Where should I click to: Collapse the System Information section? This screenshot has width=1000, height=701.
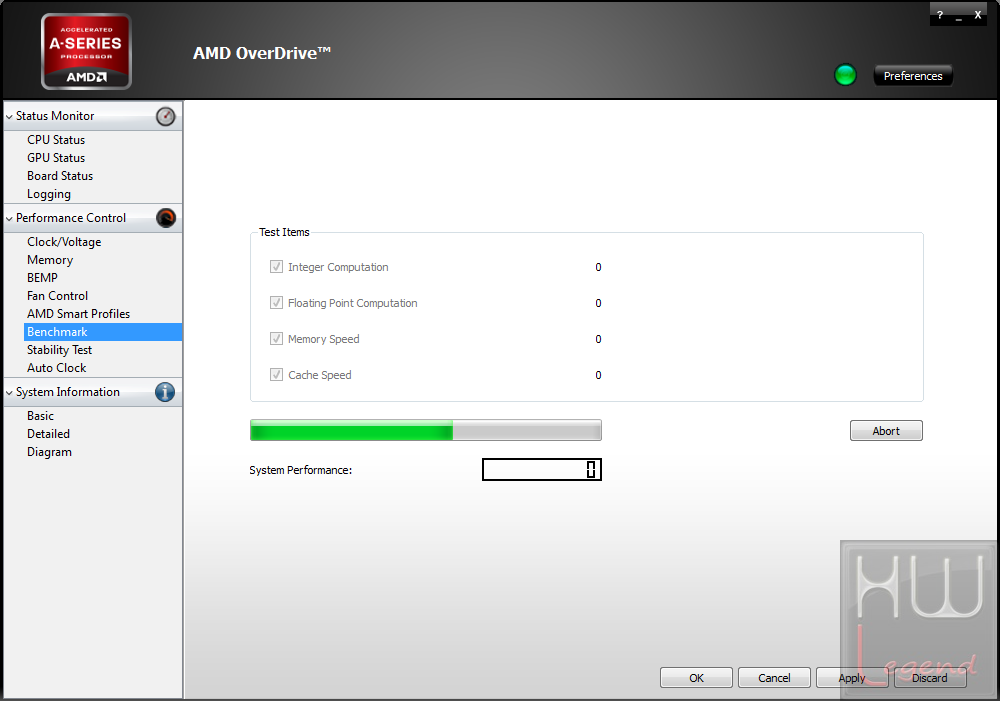(10, 393)
